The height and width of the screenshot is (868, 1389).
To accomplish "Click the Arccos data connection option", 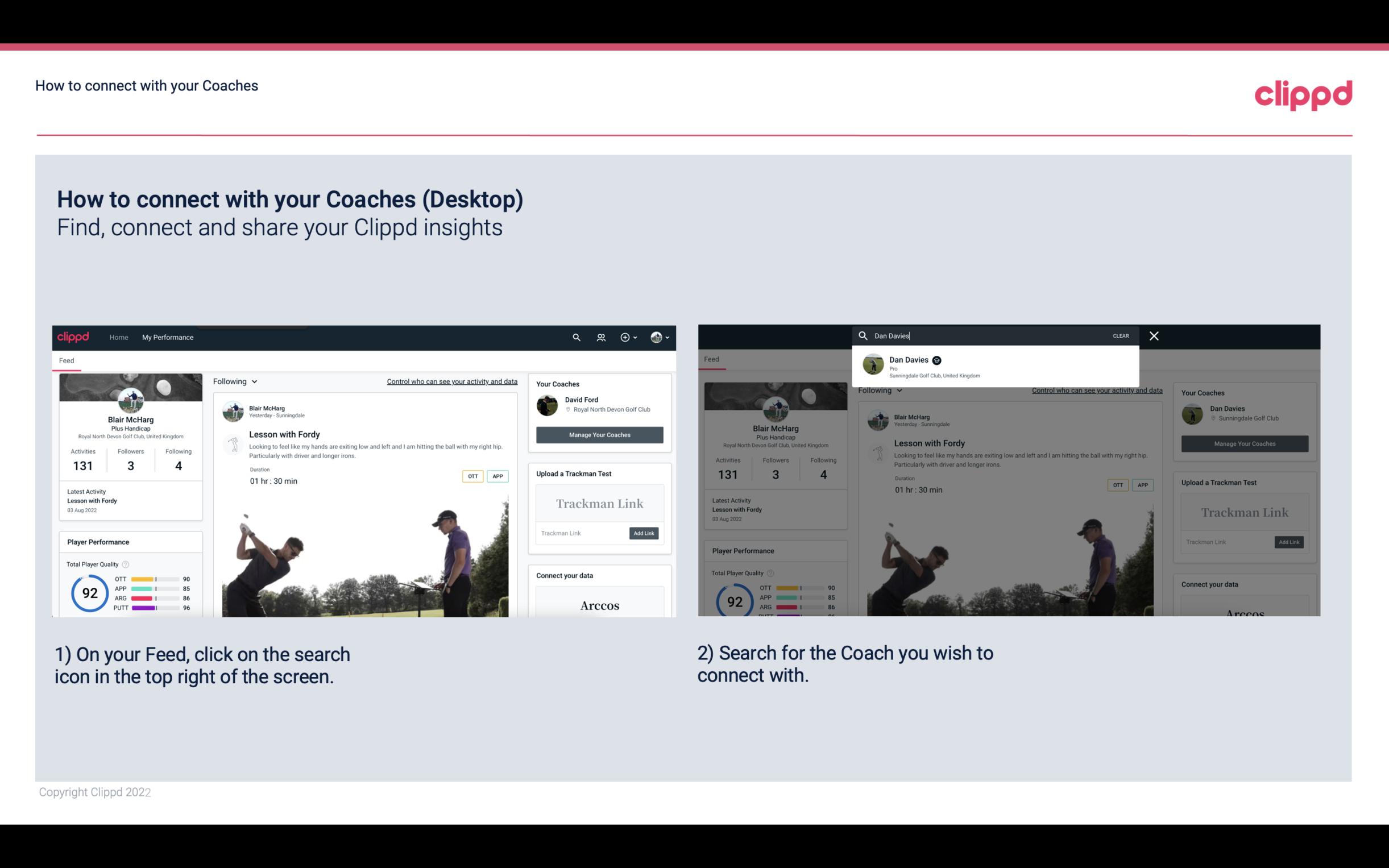I will [x=598, y=605].
